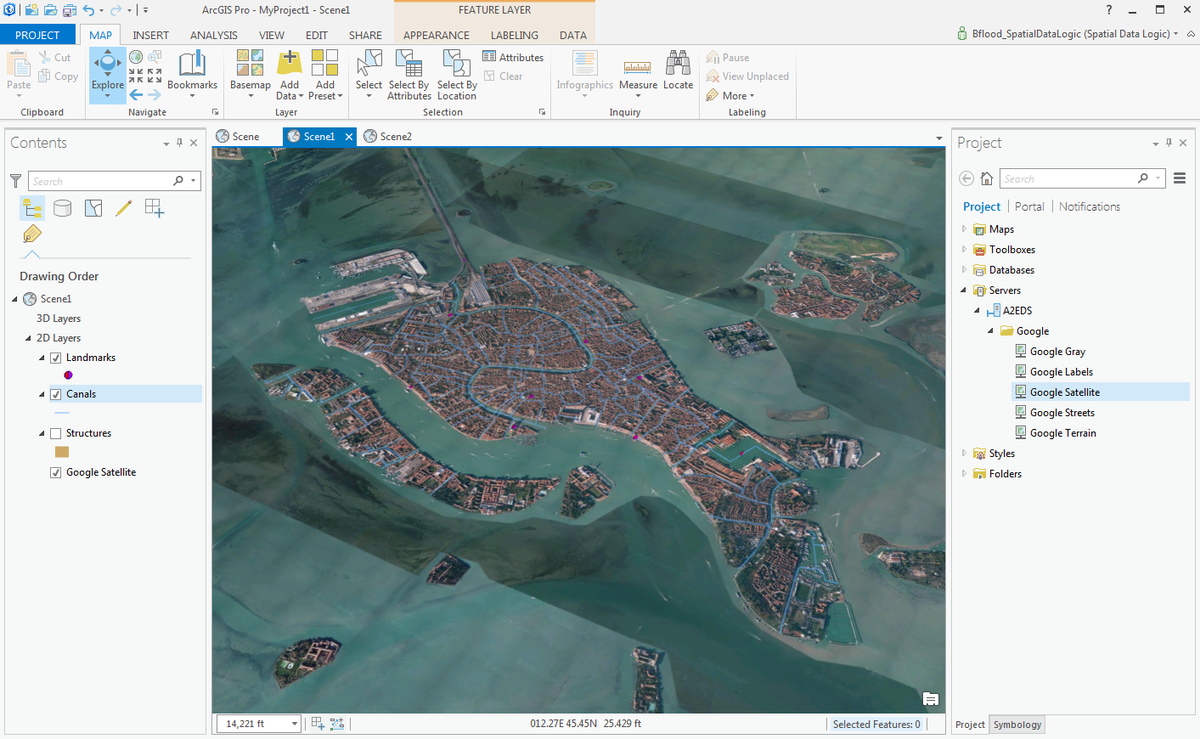
Task: Click the filter funnel in Contents
Action: [15, 181]
